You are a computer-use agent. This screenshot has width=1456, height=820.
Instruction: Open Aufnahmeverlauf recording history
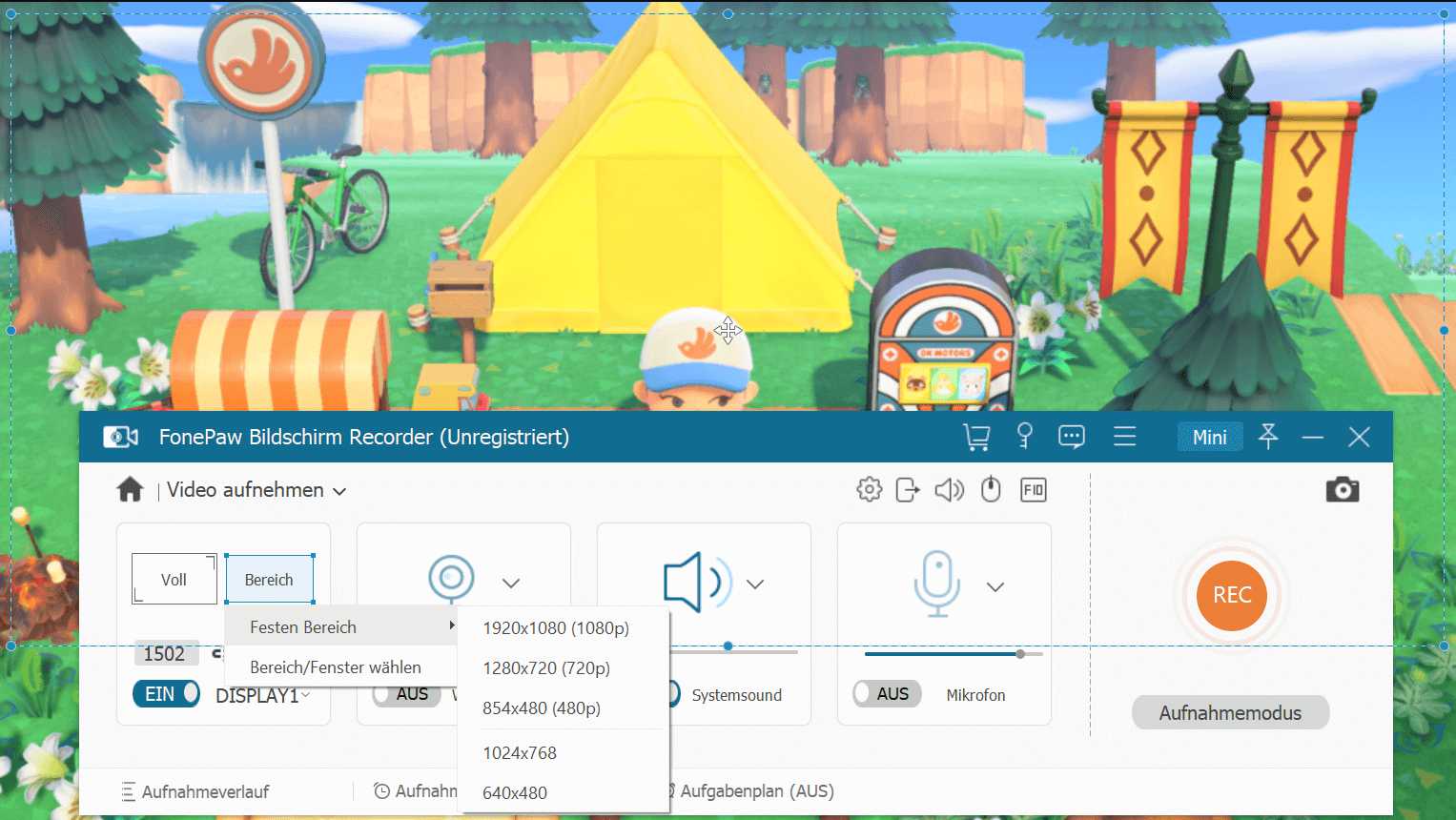point(195,791)
